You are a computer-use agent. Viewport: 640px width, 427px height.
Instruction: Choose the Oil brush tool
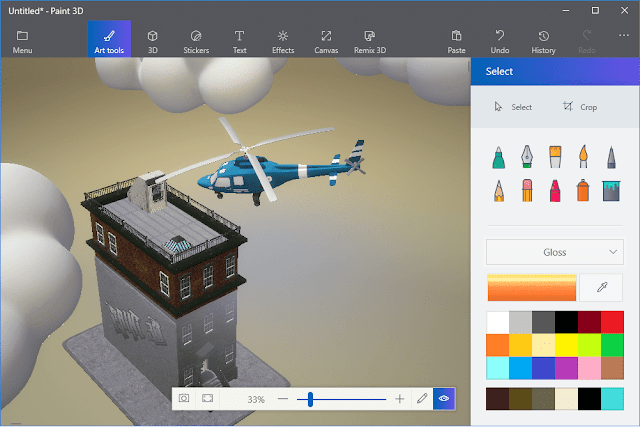(x=555, y=157)
